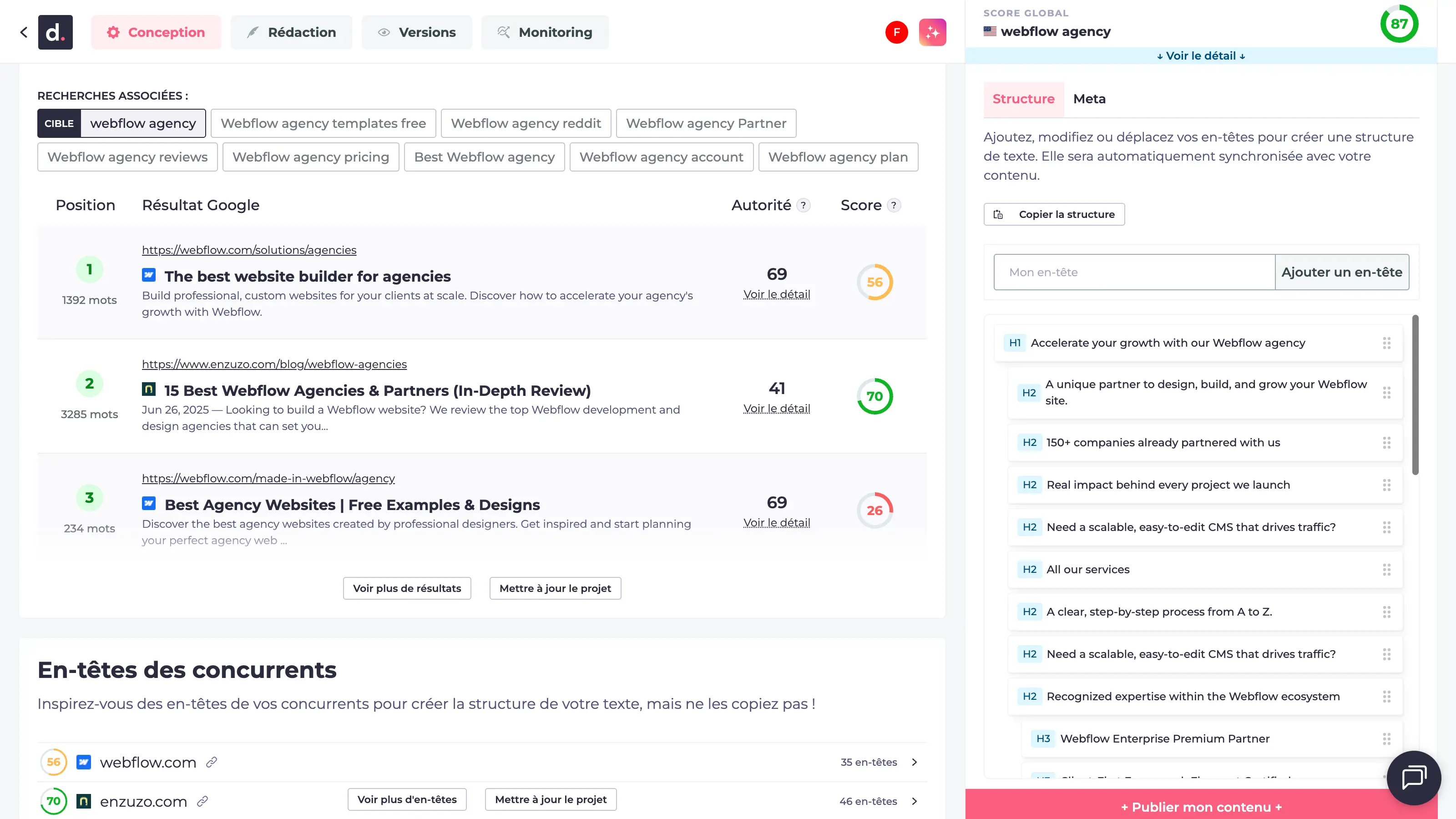Select 'Best Webflow agency' related search
The height and width of the screenshot is (819, 1456).
pyautogui.click(x=485, y=157)
